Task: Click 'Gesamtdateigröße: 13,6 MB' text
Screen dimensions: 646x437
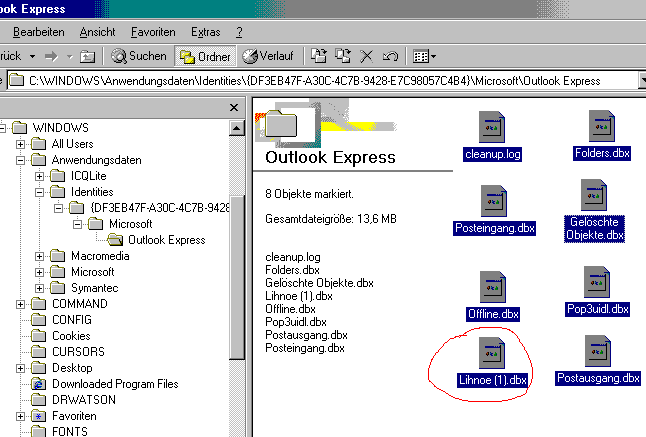Action: tap(331, 219)
